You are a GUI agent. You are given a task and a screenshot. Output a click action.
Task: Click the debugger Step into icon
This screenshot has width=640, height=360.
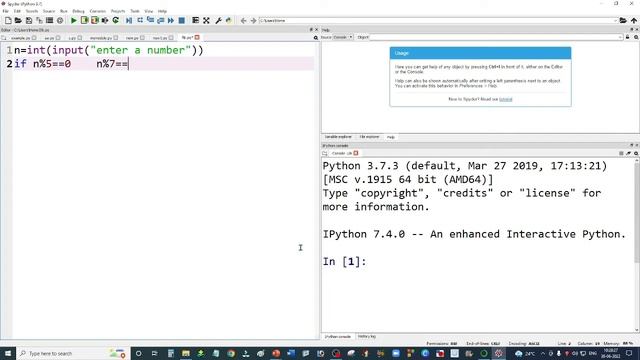click(150, 20)
